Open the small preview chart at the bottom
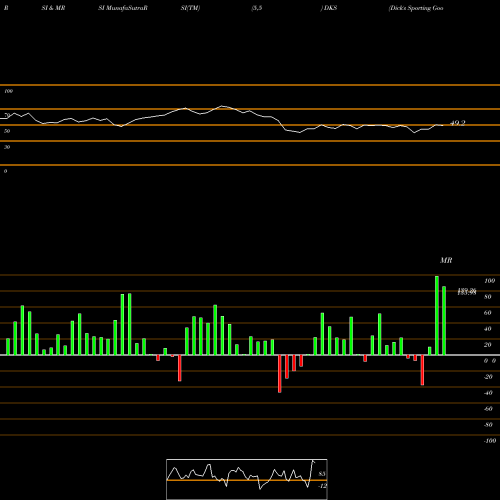This screenshot has height=500, width=500. point(247,479)
